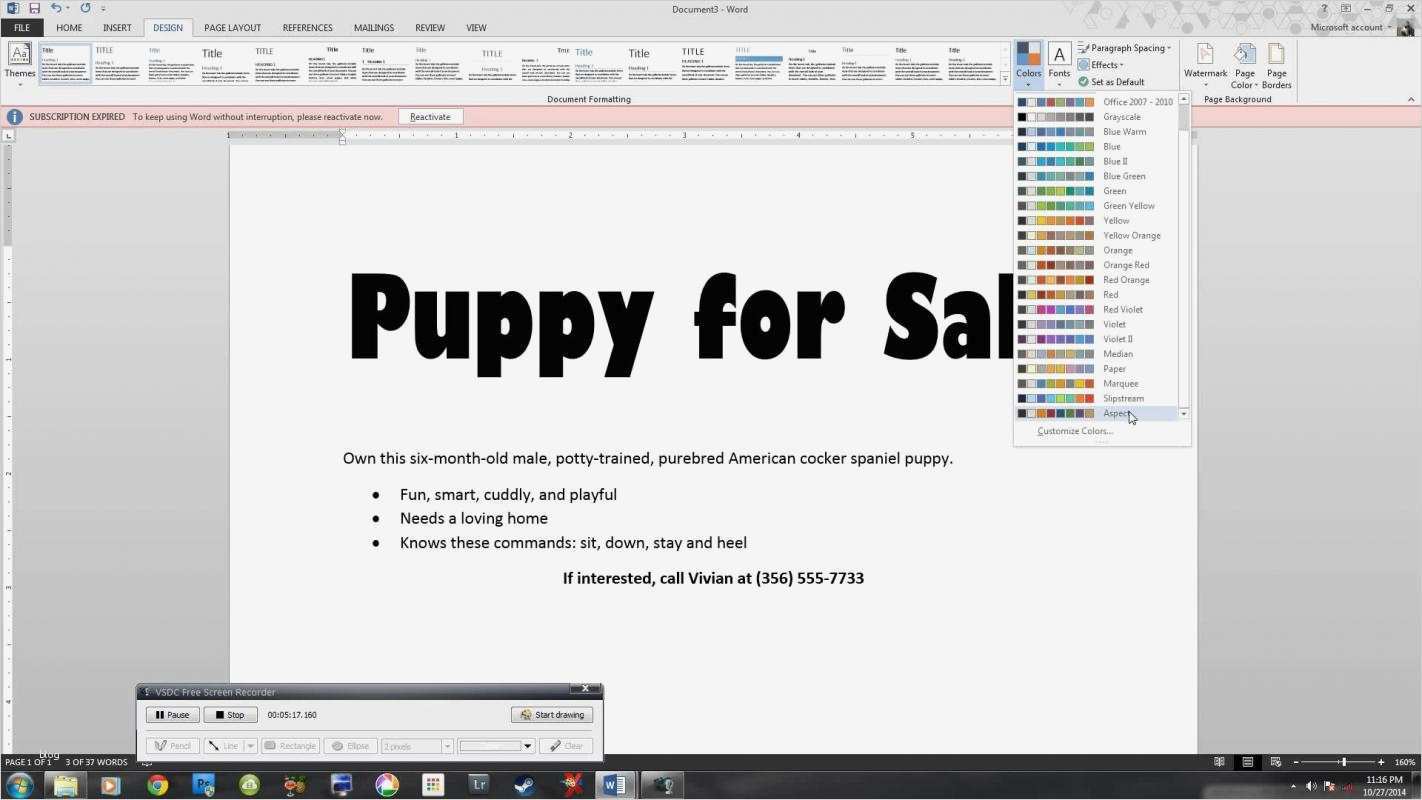The height and width of the screenshot is (800, 1422).
Task: Open Paragraph Spacing options
Action: [1124, 47]
